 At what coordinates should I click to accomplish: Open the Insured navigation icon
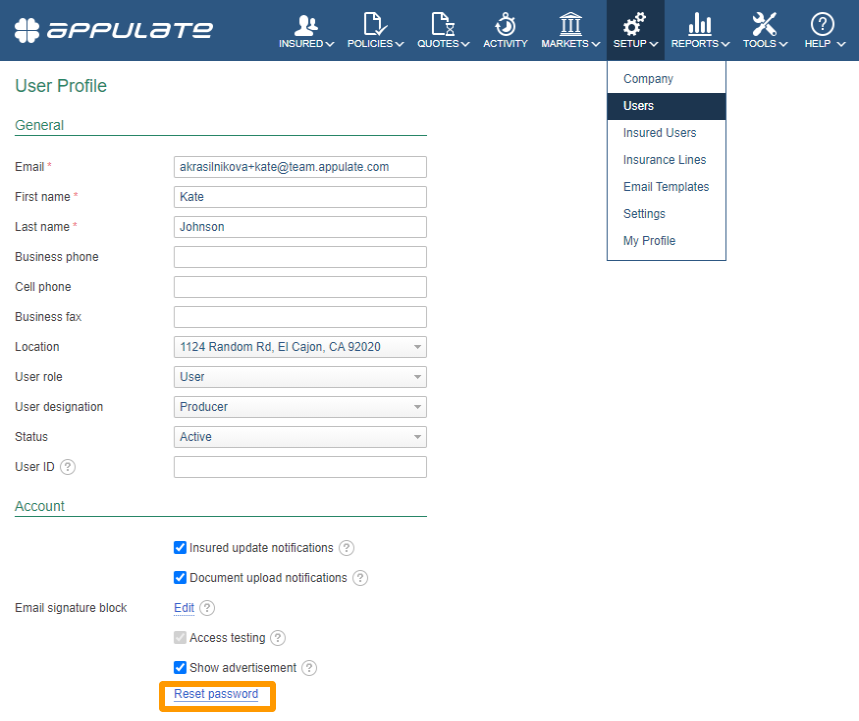pos(306,25)
